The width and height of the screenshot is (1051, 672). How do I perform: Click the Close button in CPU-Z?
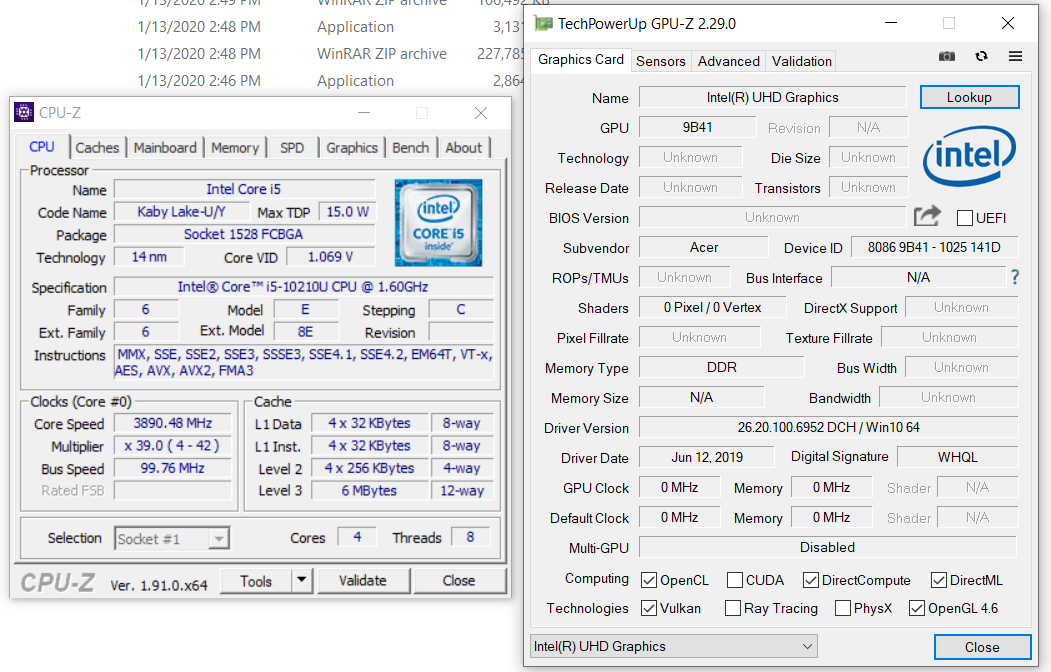459,580
